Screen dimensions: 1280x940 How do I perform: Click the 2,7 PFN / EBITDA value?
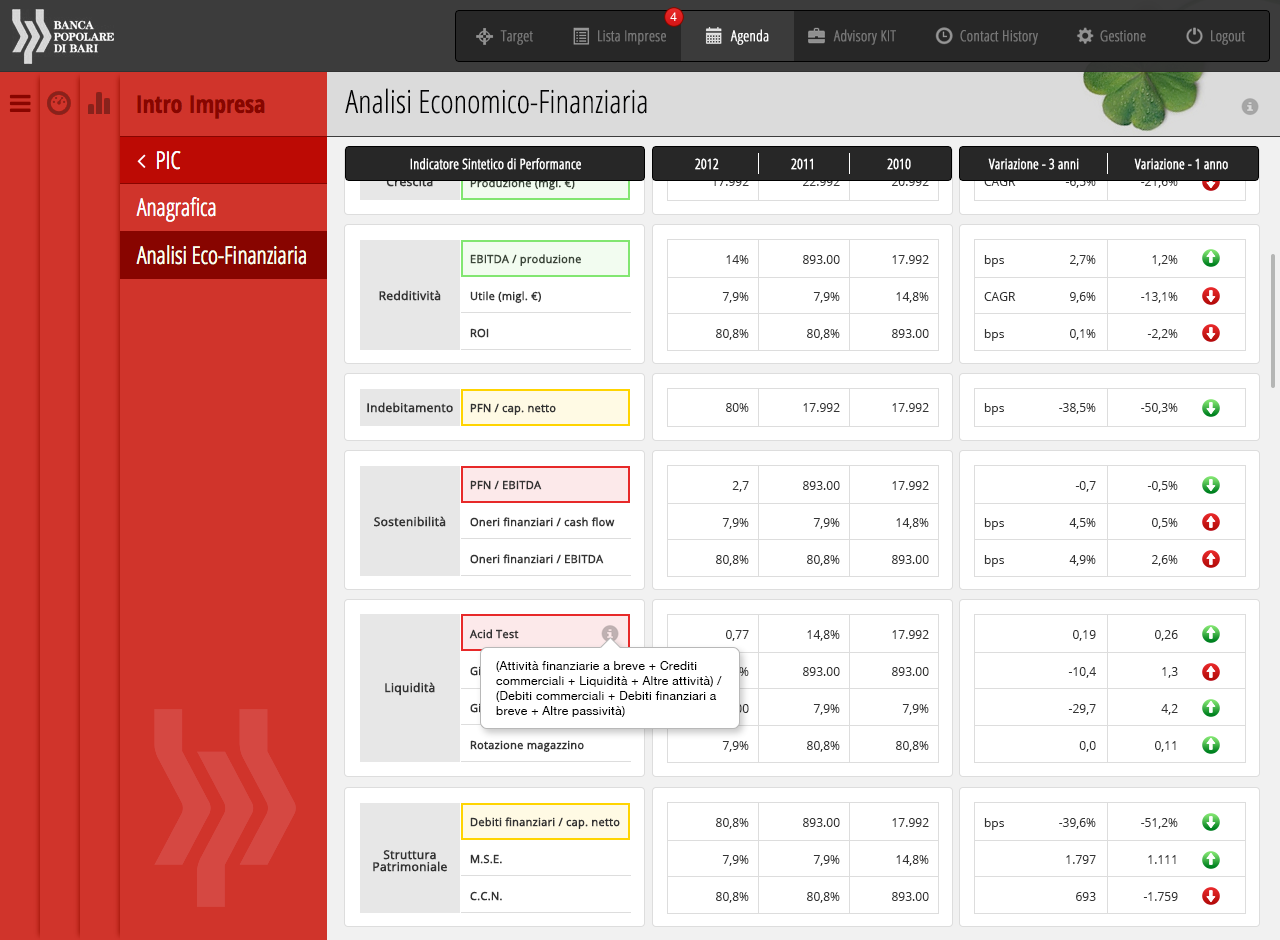point(740,485)
